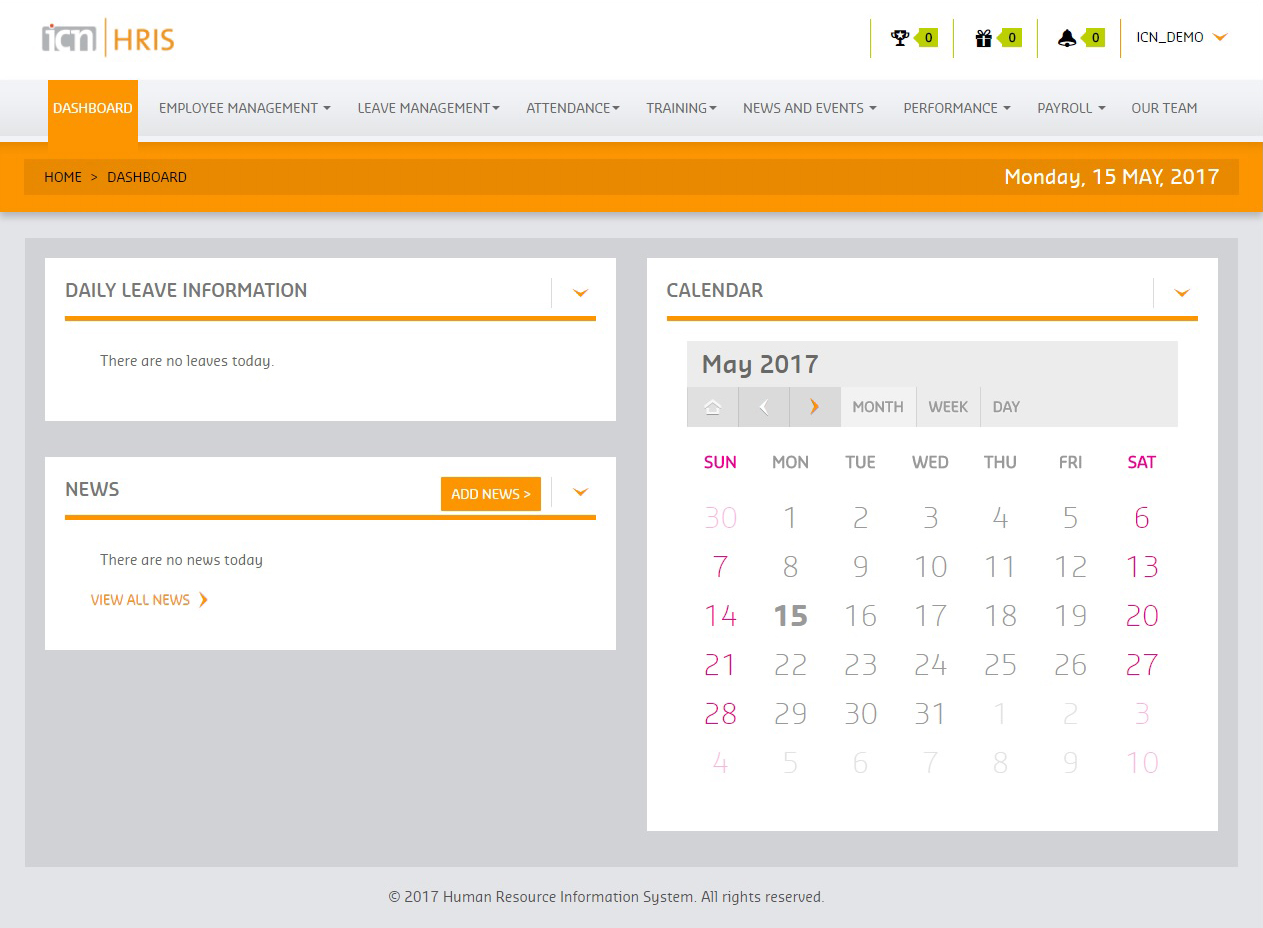Click the calendar home icon button

(x=712, y=407)
